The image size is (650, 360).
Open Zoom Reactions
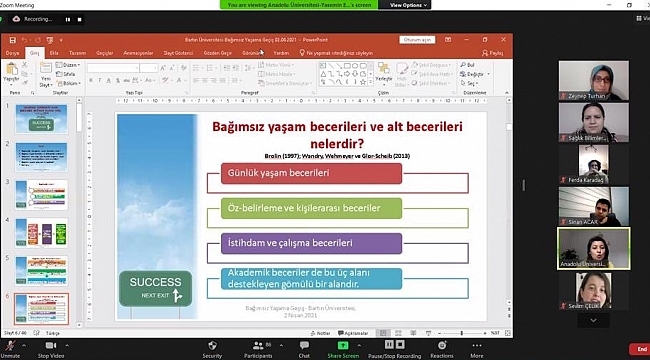pyautogui.click(x=442, y=349)
